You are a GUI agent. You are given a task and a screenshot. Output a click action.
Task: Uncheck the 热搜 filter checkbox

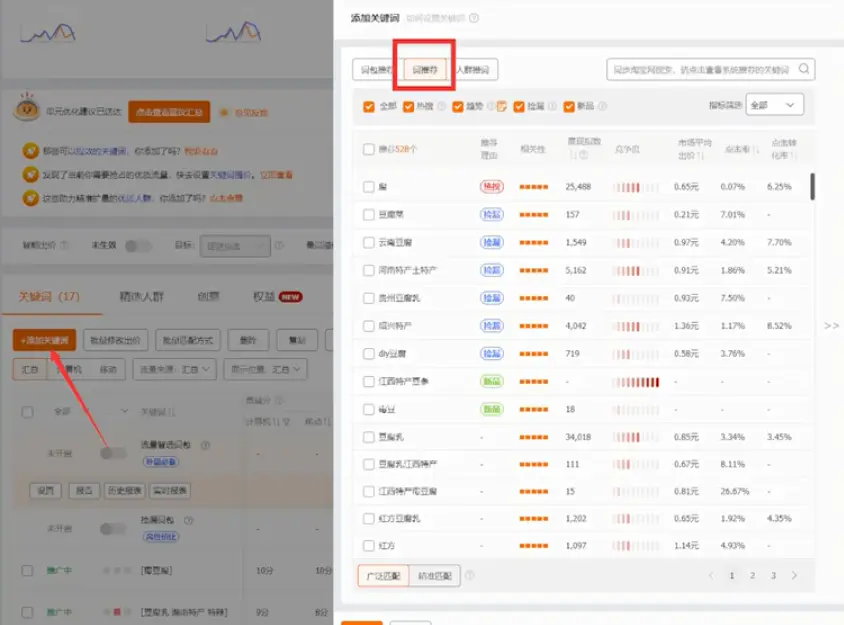point(408,107)
